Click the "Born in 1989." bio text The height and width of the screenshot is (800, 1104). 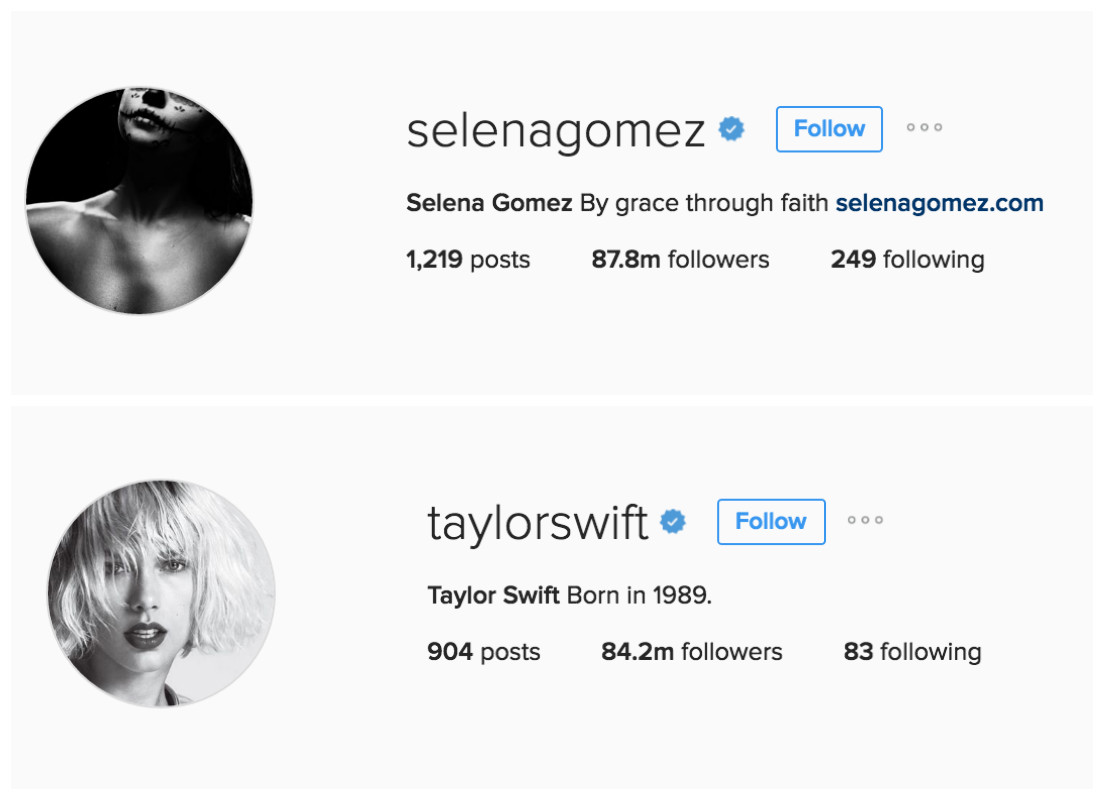click(639, 596)
